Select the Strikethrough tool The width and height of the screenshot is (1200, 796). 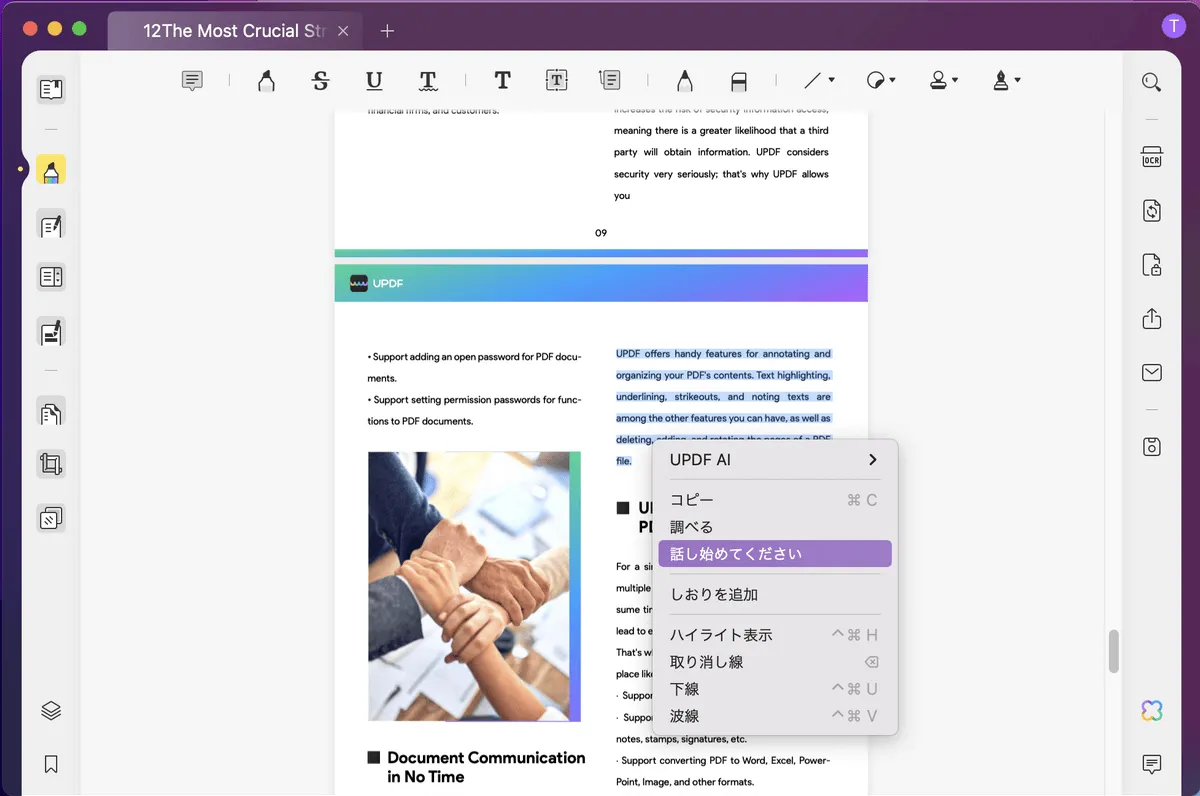pyautogui.click(x=320, y=81)
